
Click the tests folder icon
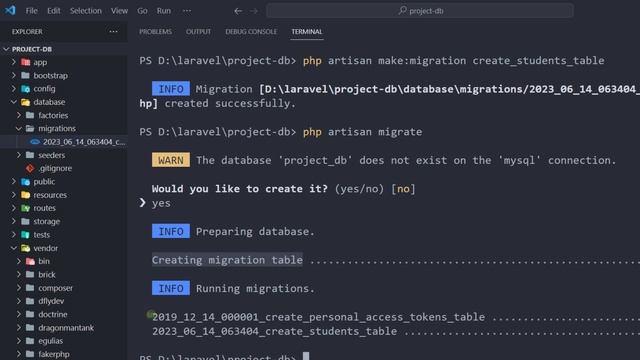tap(25, 235)
